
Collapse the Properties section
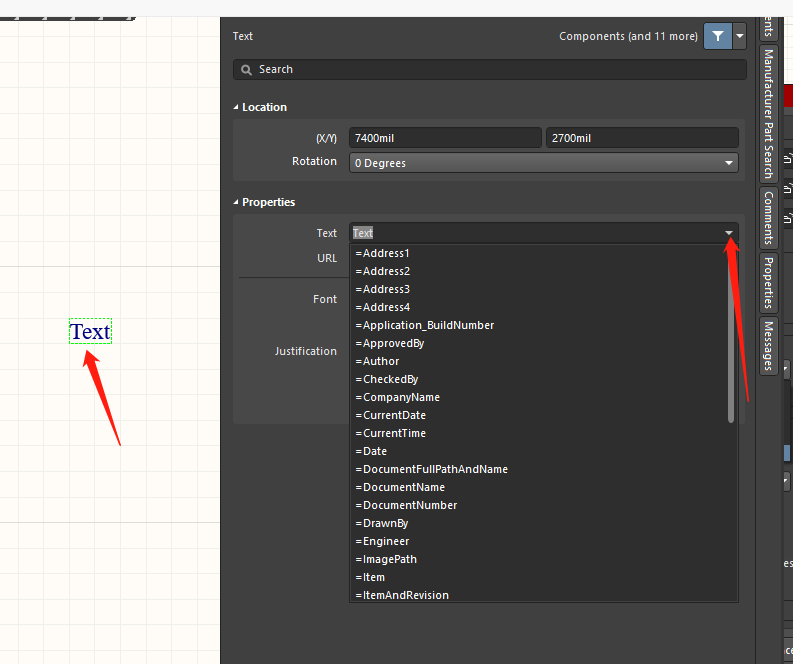click(x=236, y=202)
